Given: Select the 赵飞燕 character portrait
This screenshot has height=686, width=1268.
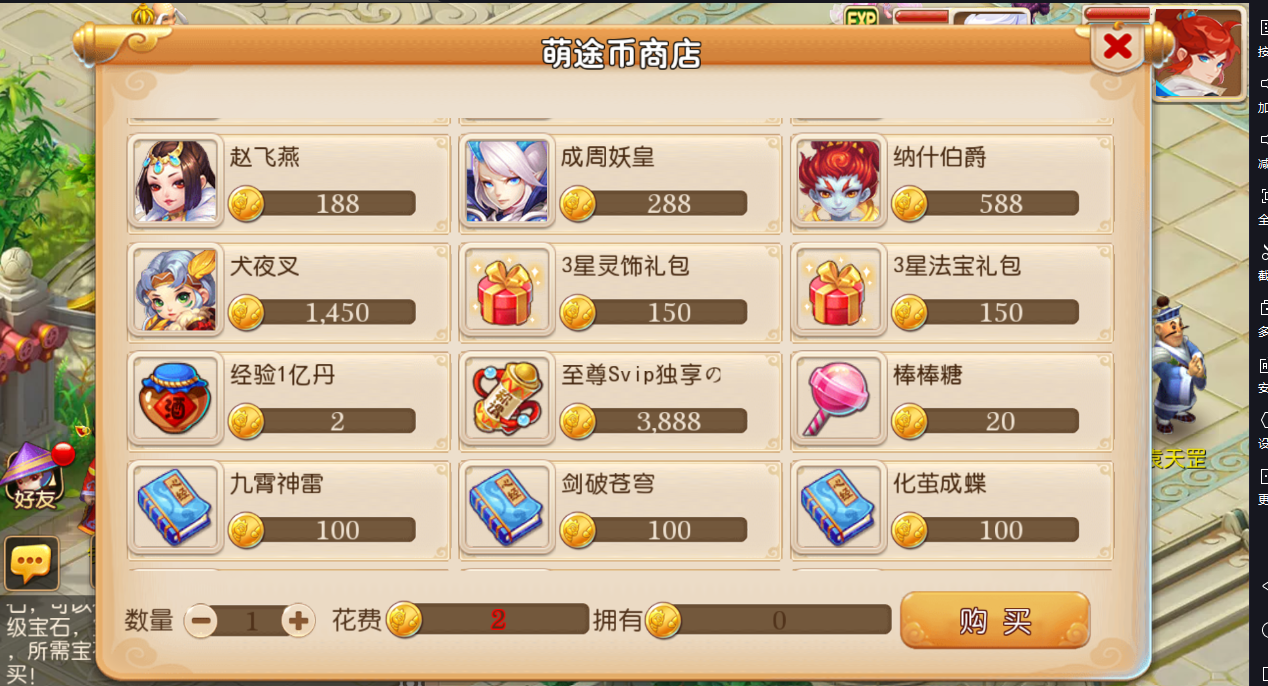Looking at the screenshot, I should pyautogui.click(x=176, y=181).
